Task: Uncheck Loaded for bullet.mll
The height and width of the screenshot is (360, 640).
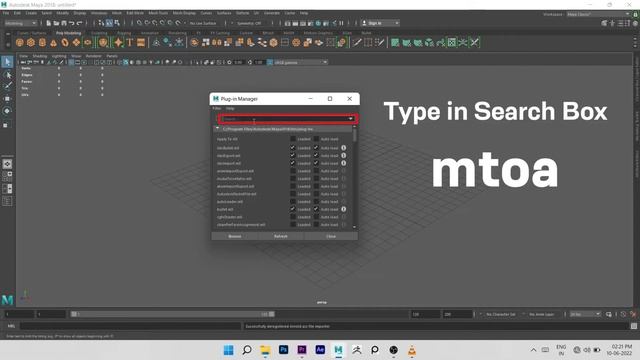Action: (293, 209)
